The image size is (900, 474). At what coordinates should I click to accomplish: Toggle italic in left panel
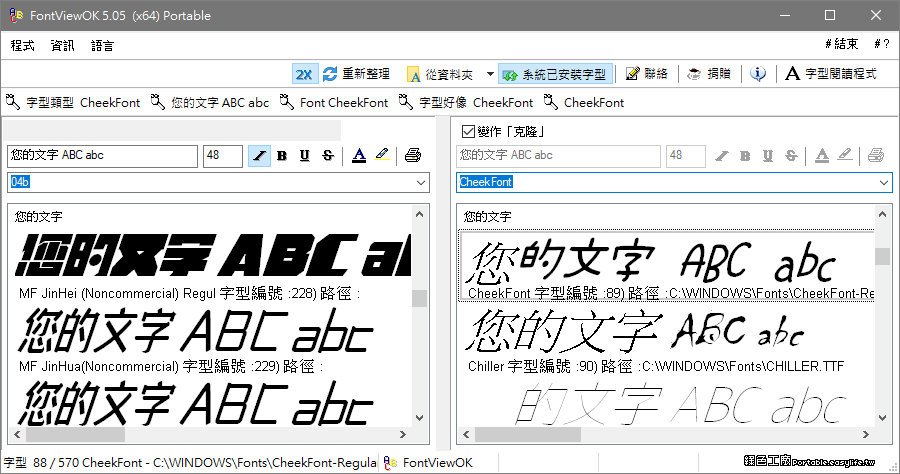click(x=259, y=156)
